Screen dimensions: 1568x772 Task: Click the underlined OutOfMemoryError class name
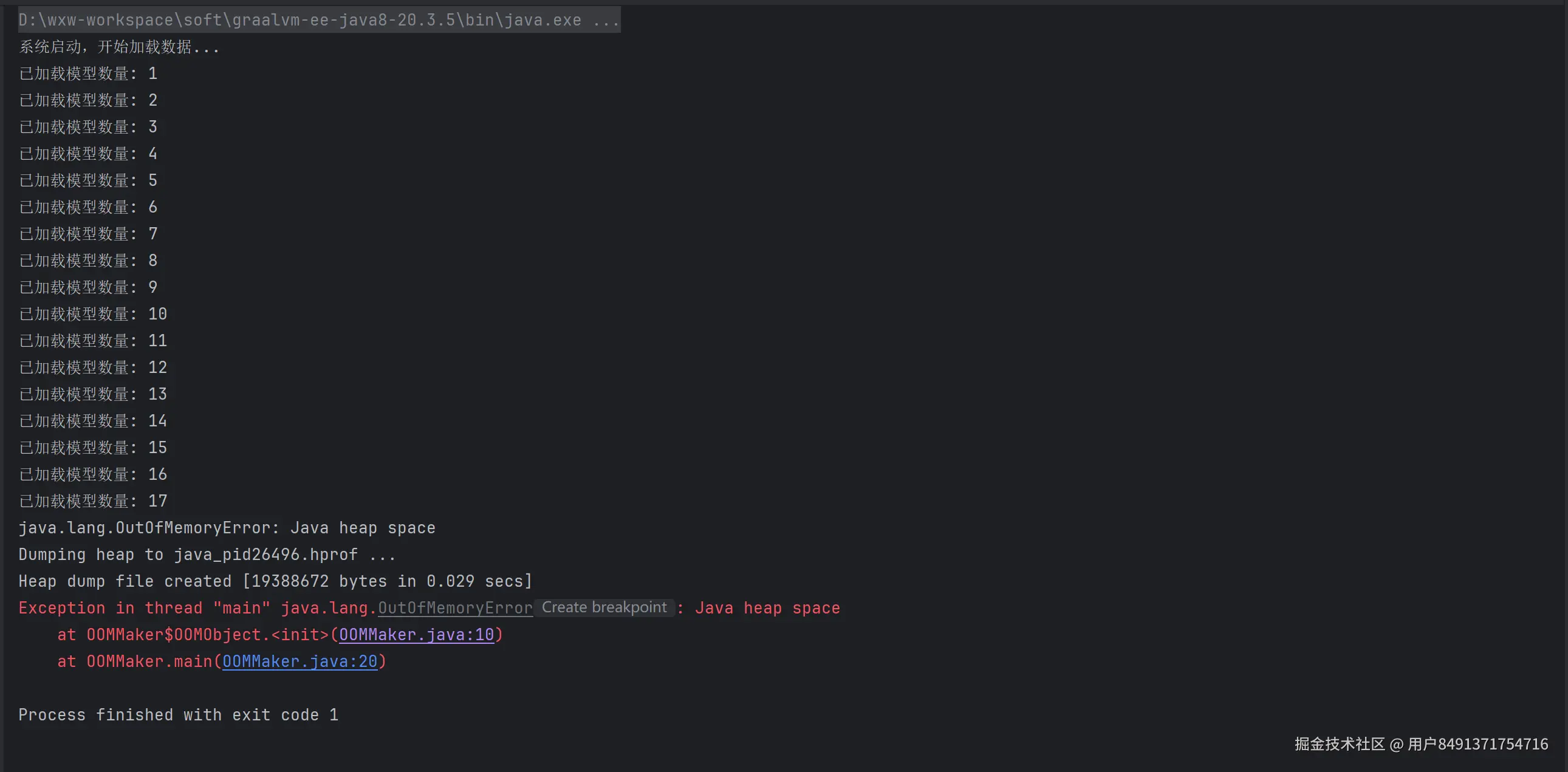454,608
